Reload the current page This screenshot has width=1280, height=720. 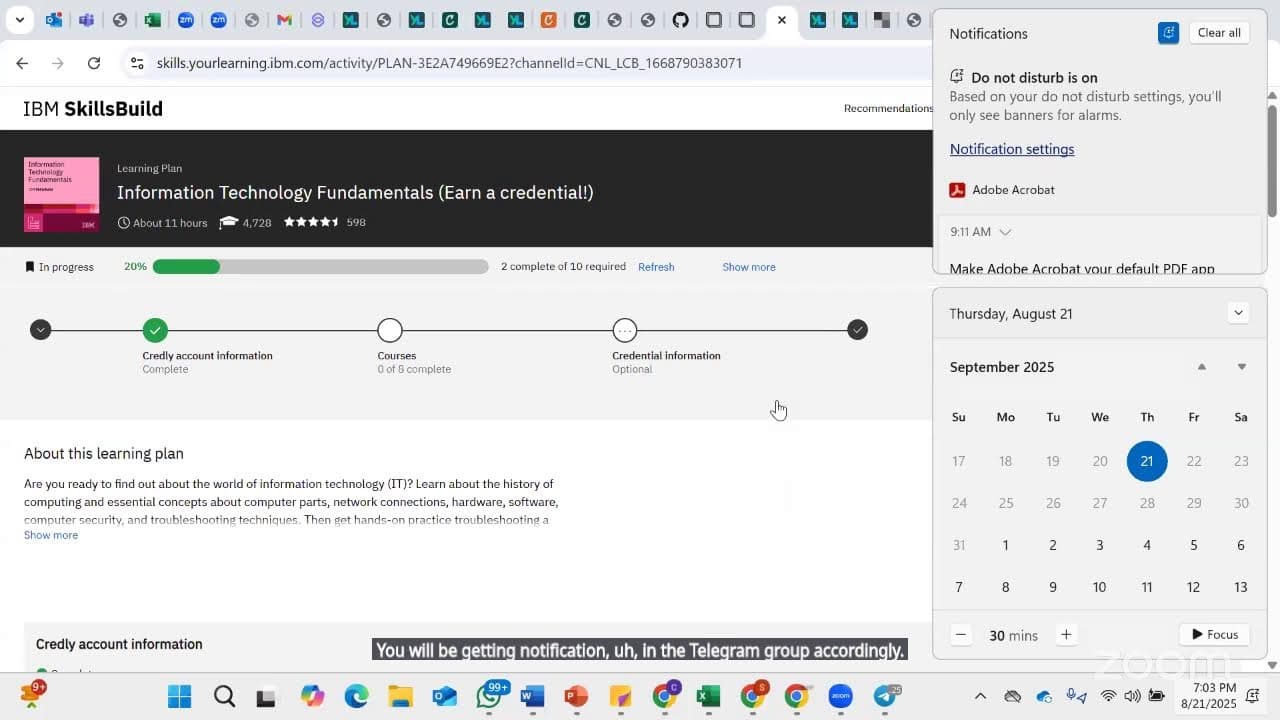tap(94, 63)
